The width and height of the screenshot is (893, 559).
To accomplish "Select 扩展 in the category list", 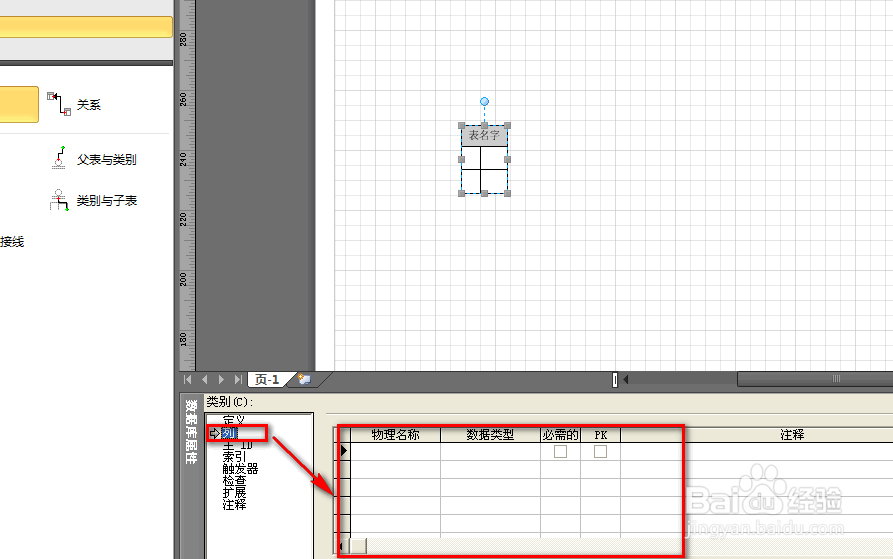I will coord(234,492).
